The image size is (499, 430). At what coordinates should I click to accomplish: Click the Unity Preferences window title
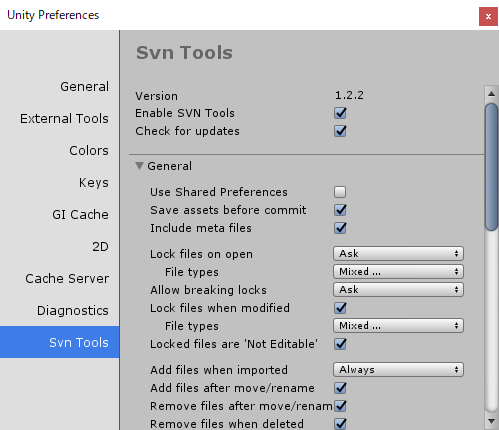(53, 15)
